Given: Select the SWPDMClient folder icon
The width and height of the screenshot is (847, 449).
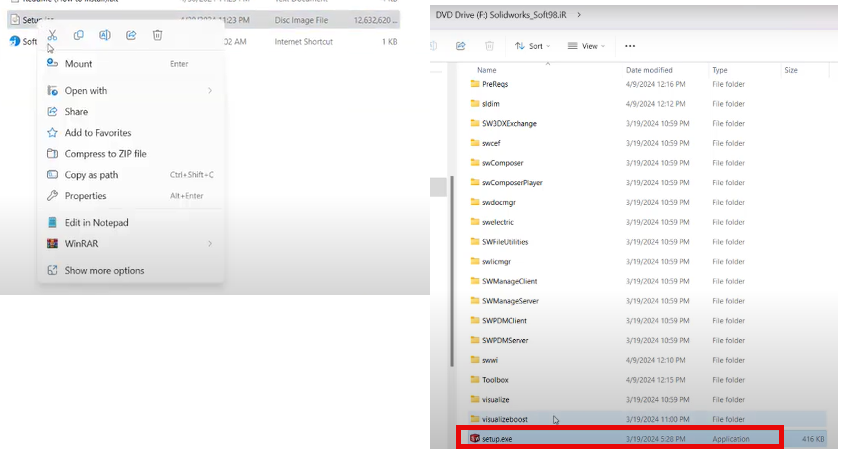Looking at the screenshot, I should 475,320.
